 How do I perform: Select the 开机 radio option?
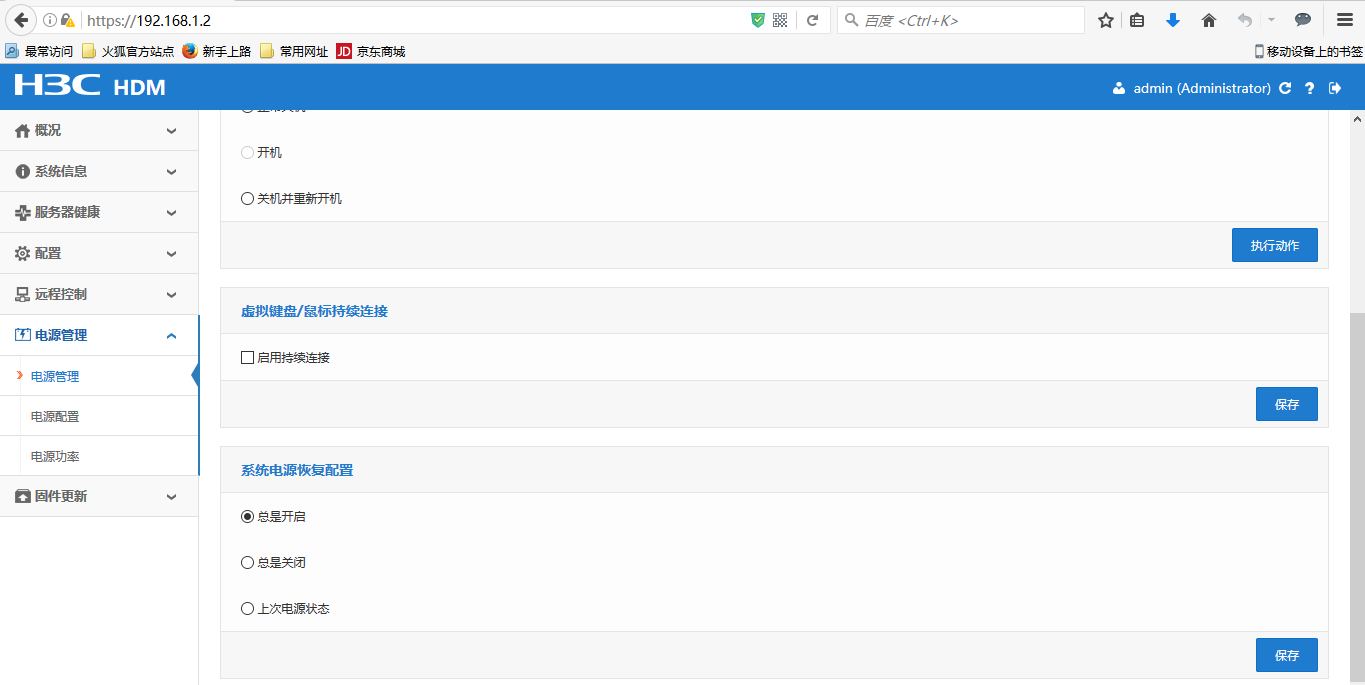pyautogui.click(x=247, y=152)
